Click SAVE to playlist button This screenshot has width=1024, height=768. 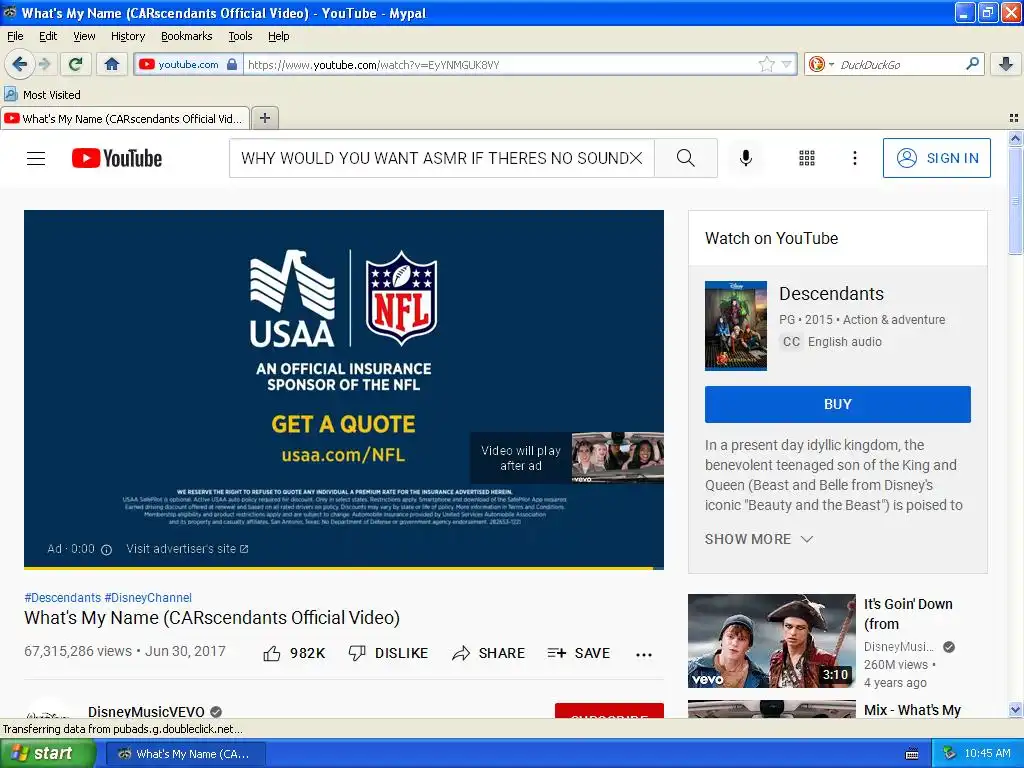pyautogui.click(x=579, y=653)
